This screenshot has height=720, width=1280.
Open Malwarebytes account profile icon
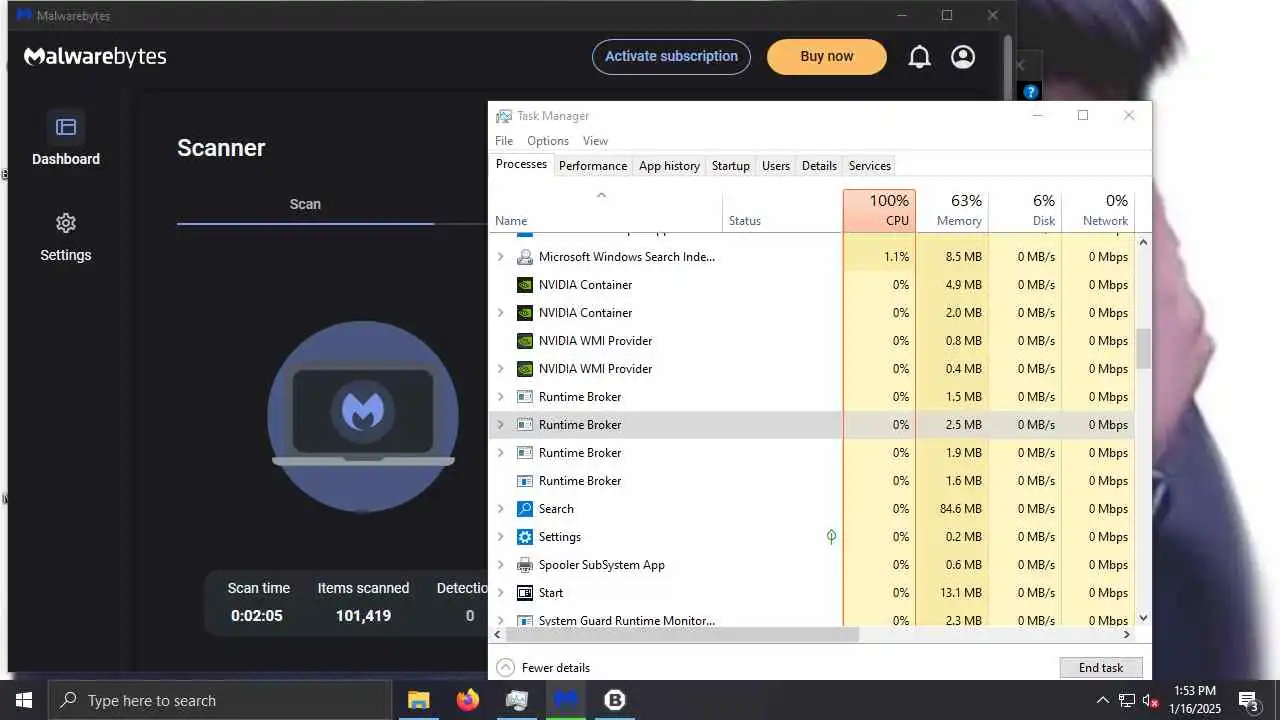click(963, 57)
